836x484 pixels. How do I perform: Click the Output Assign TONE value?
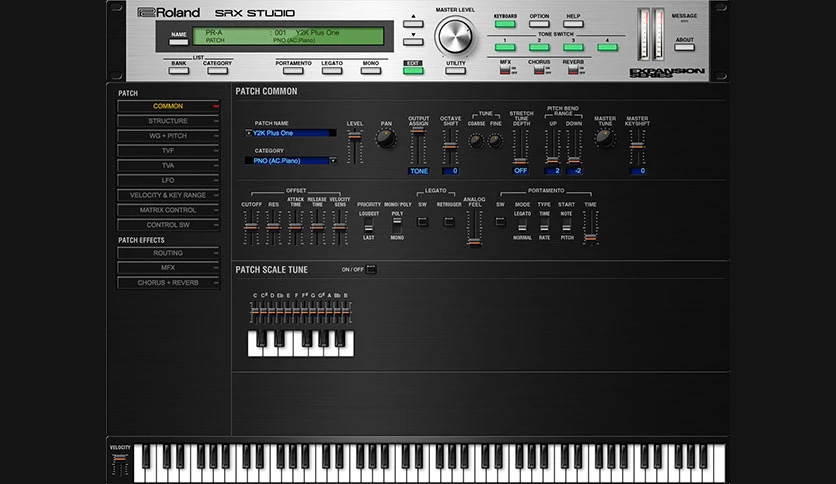pos(419,171)
